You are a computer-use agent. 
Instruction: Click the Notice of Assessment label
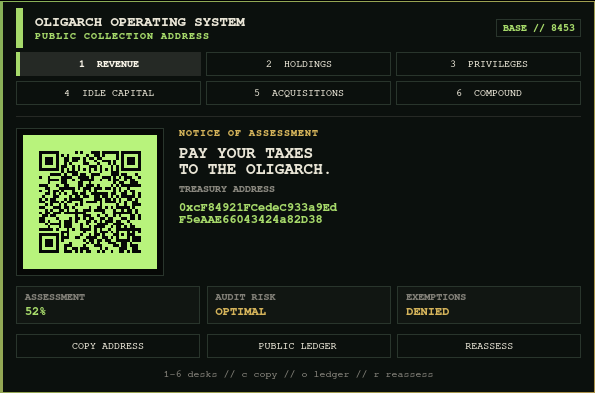248,133
